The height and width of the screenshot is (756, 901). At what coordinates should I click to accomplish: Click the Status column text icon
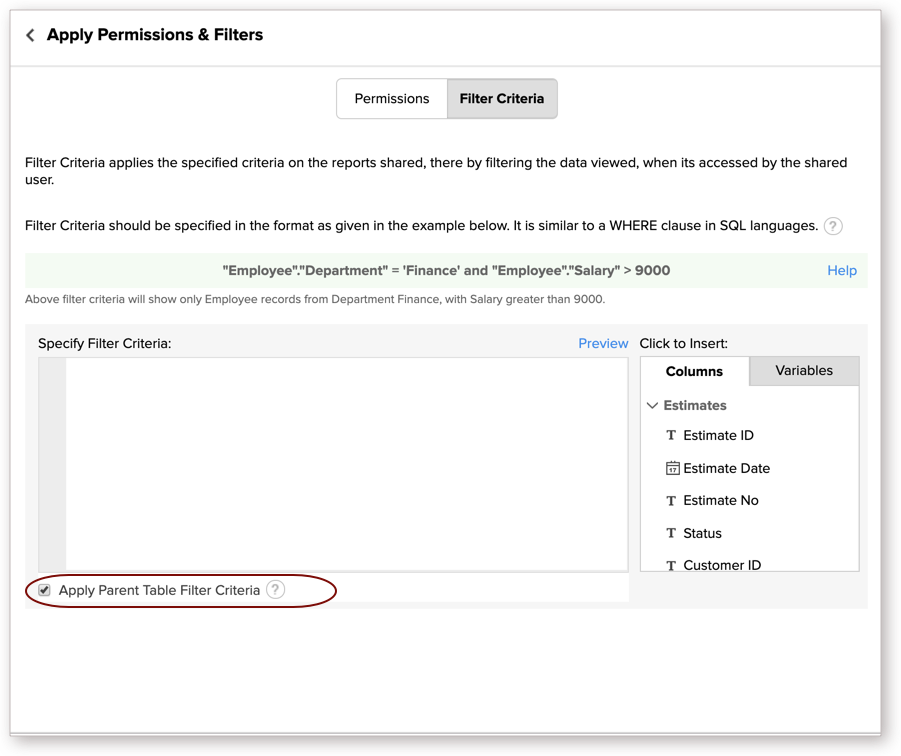point(671,534)
